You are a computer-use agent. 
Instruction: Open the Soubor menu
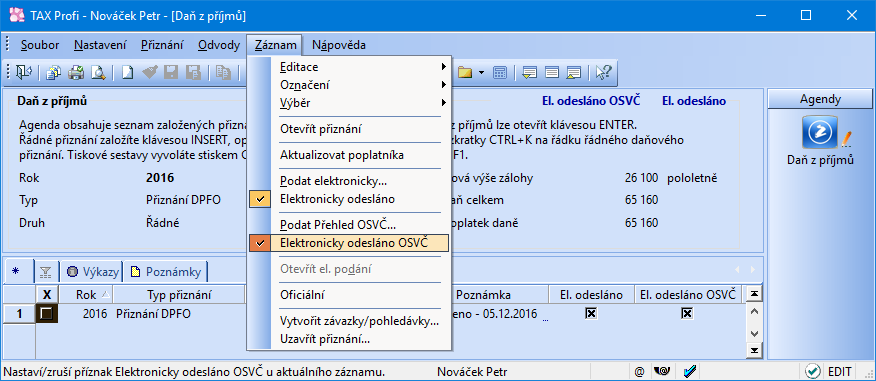[x=40, y=45]
